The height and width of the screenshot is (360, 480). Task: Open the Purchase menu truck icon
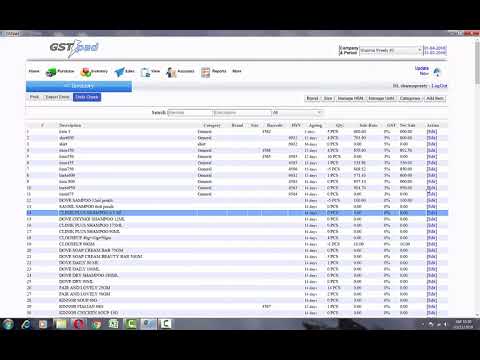[51, 72]
